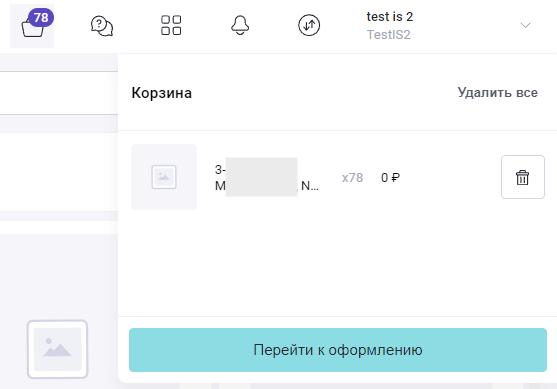This screenshot has height=389, width=557.
Task: Open the notifications bell
Action: click(x=240, y=25)
